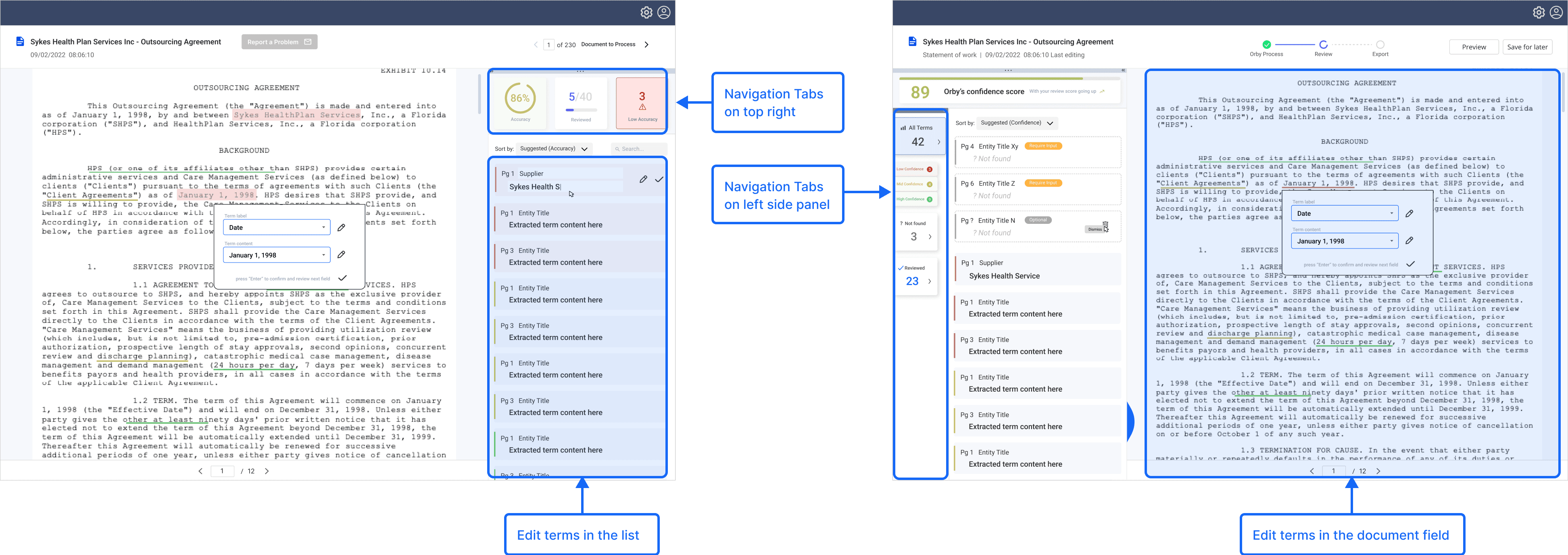Select the Export step circle
Viewport: 1568px width, 555px height.
coord(1380,44)
